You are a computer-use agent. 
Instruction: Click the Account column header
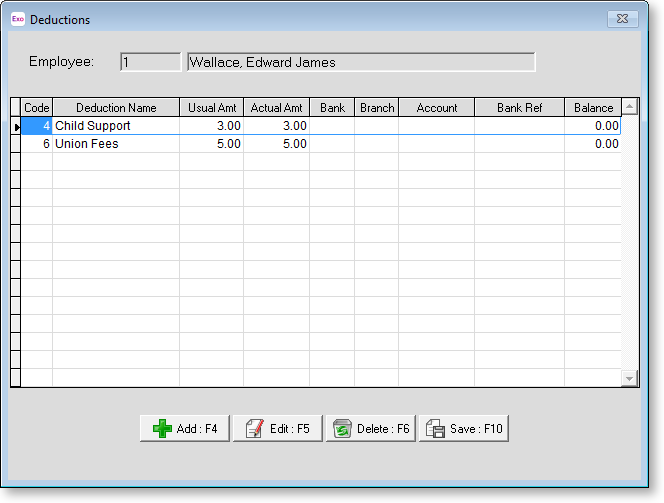[437, 108]
